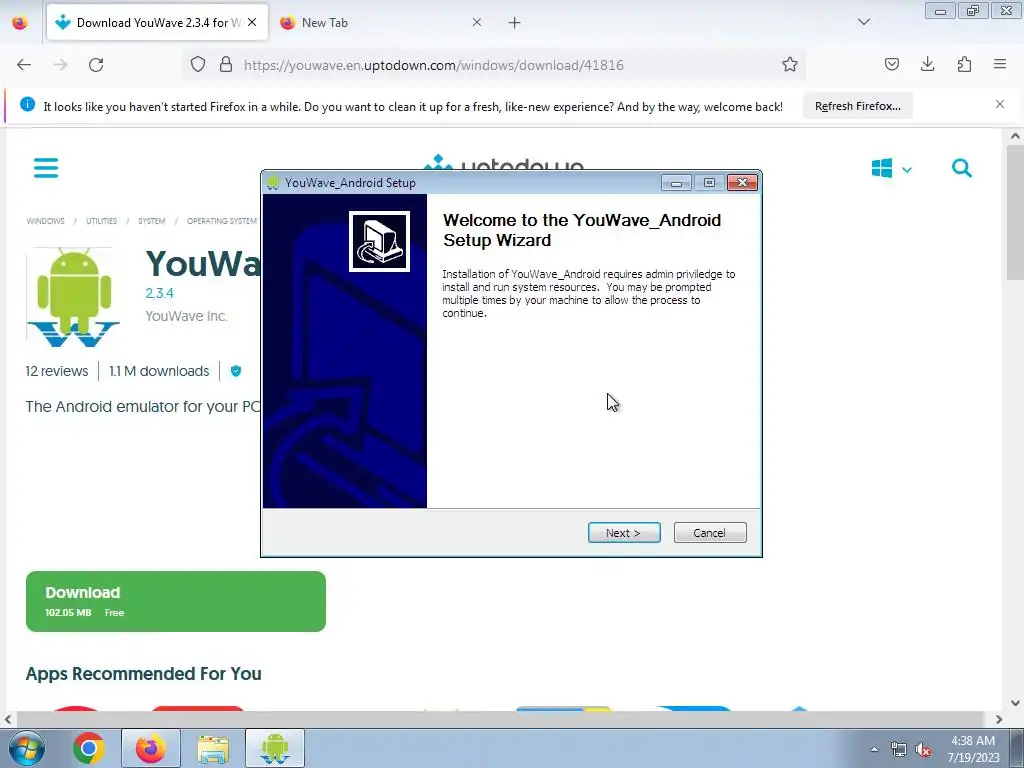
Task: Open the Firefox downloads panel
Action: pos(927,64)
